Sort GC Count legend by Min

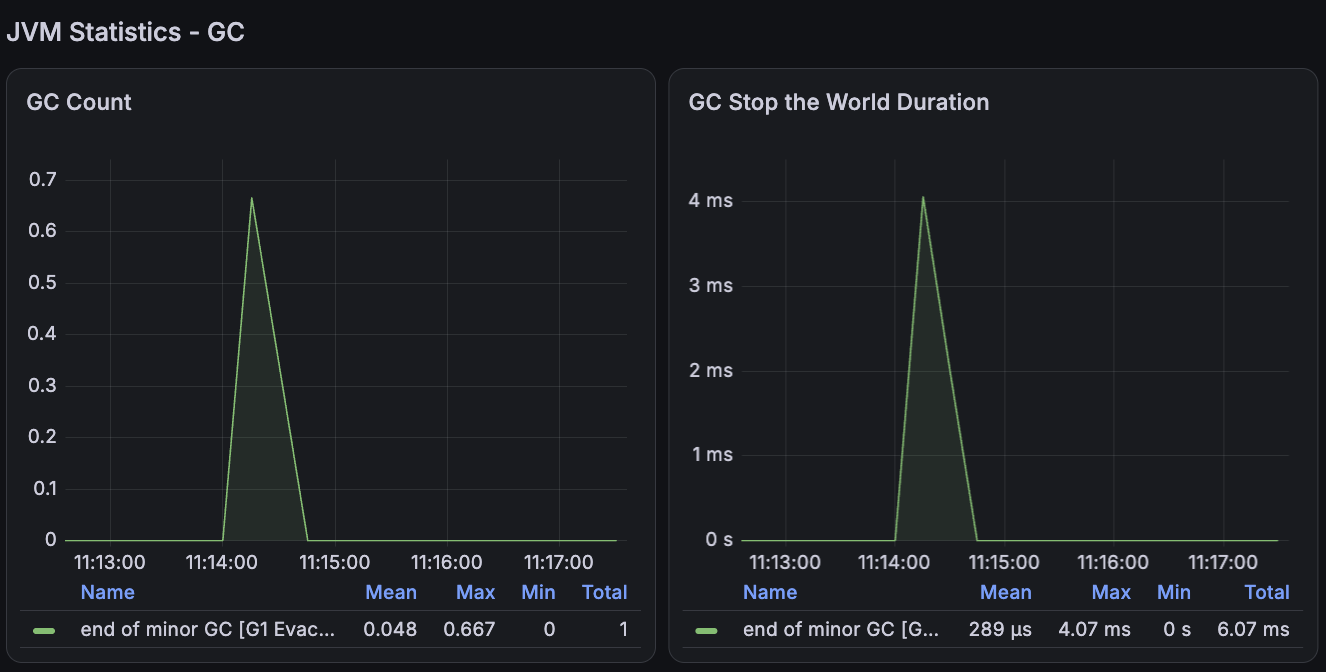[538, 592]
